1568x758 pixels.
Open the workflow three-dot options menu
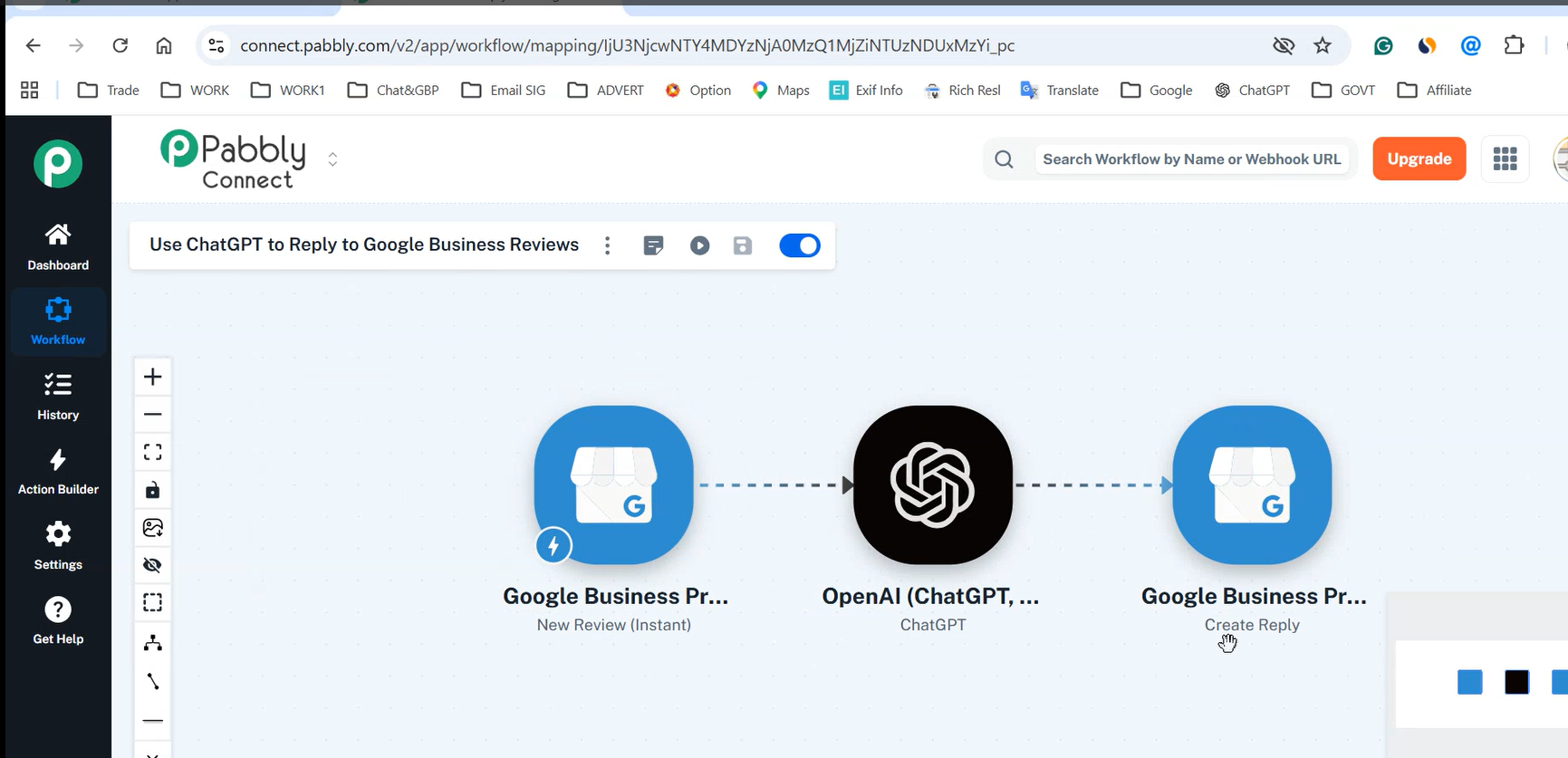pos(608,245)
